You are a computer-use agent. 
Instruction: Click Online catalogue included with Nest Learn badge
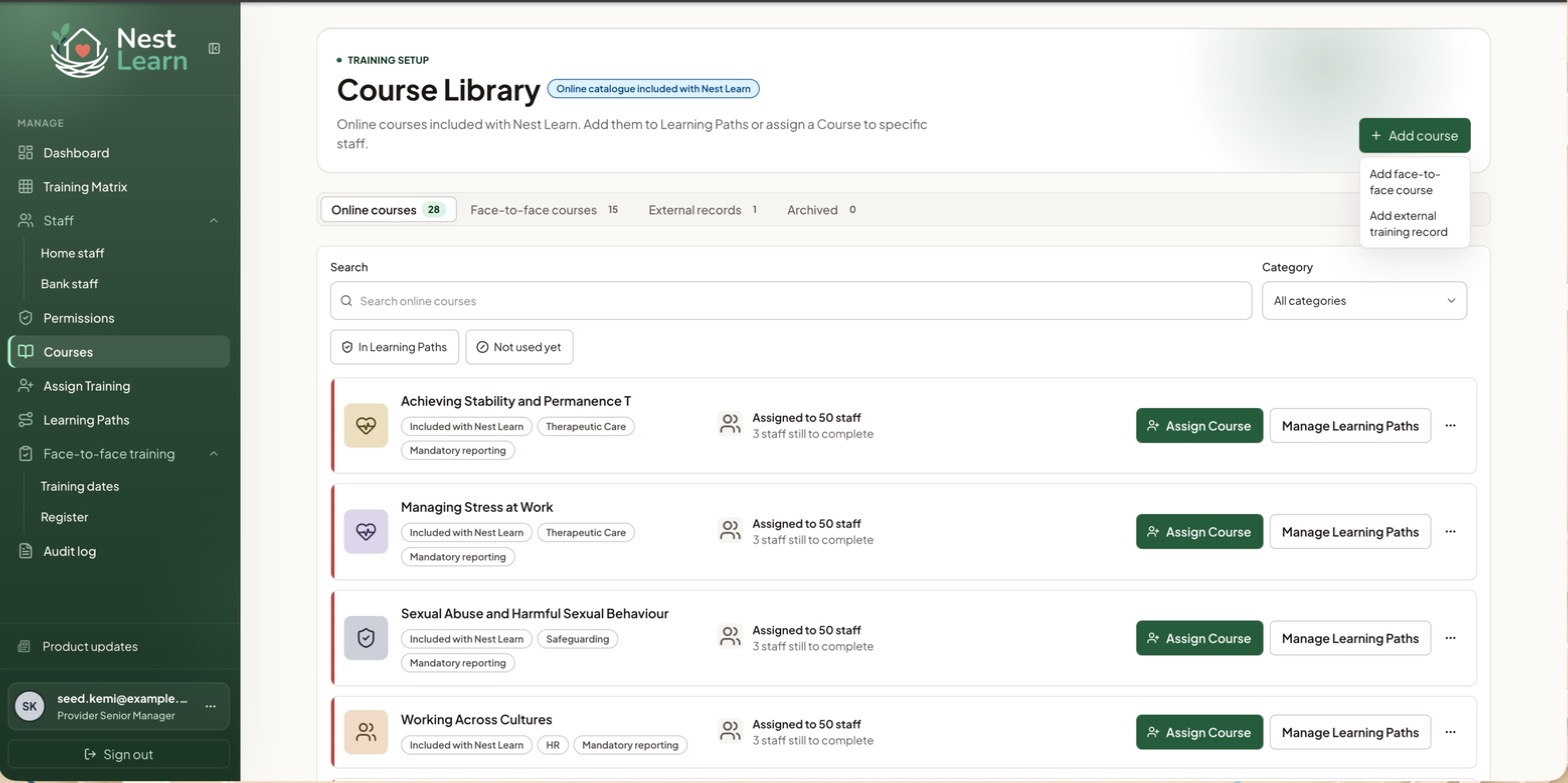click(653, 89)
